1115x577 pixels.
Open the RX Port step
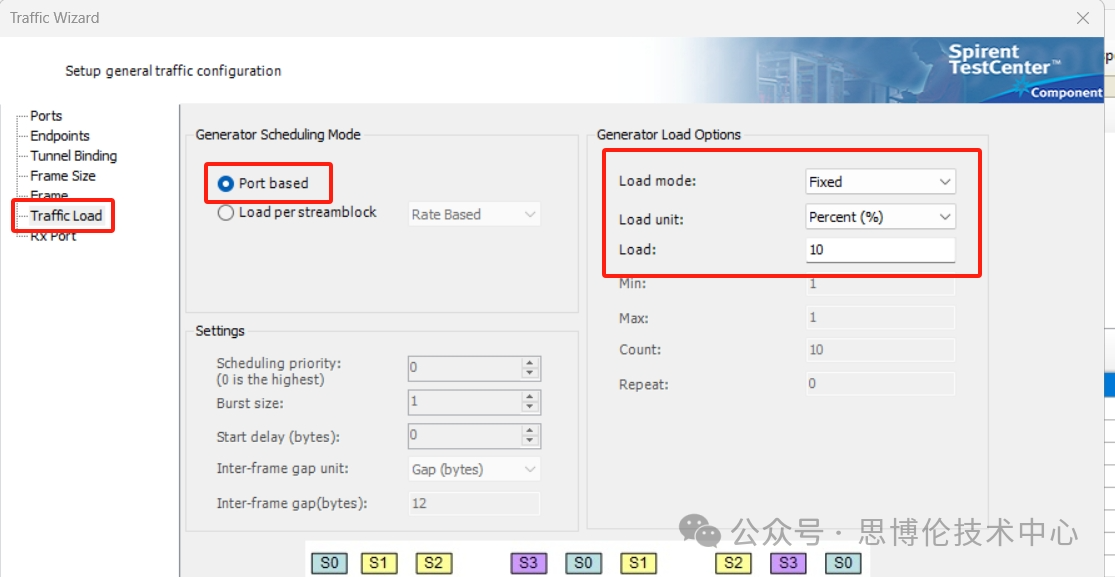53,237
